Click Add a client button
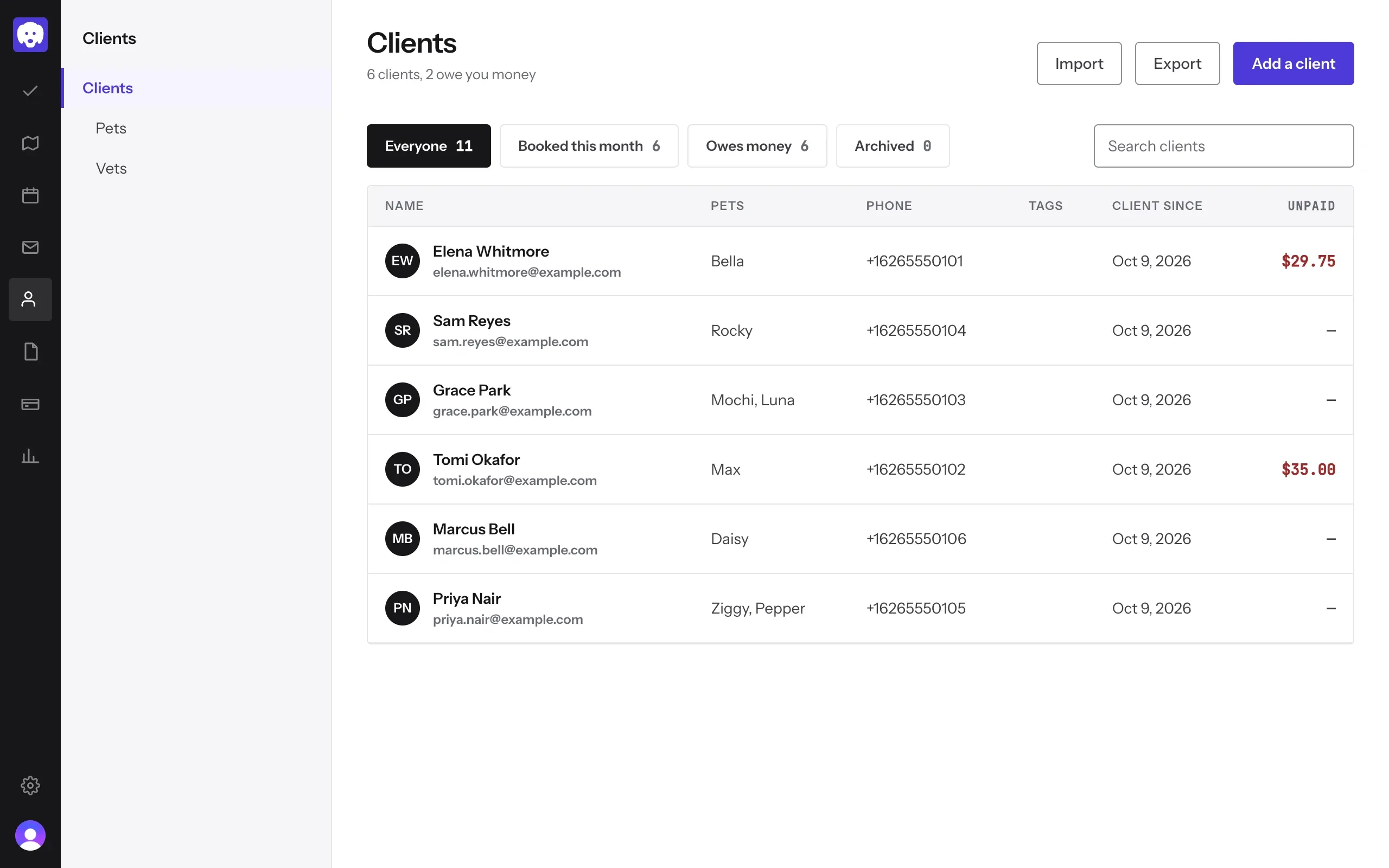This screenshot has height=868, width=1389. click(1293, 63)
